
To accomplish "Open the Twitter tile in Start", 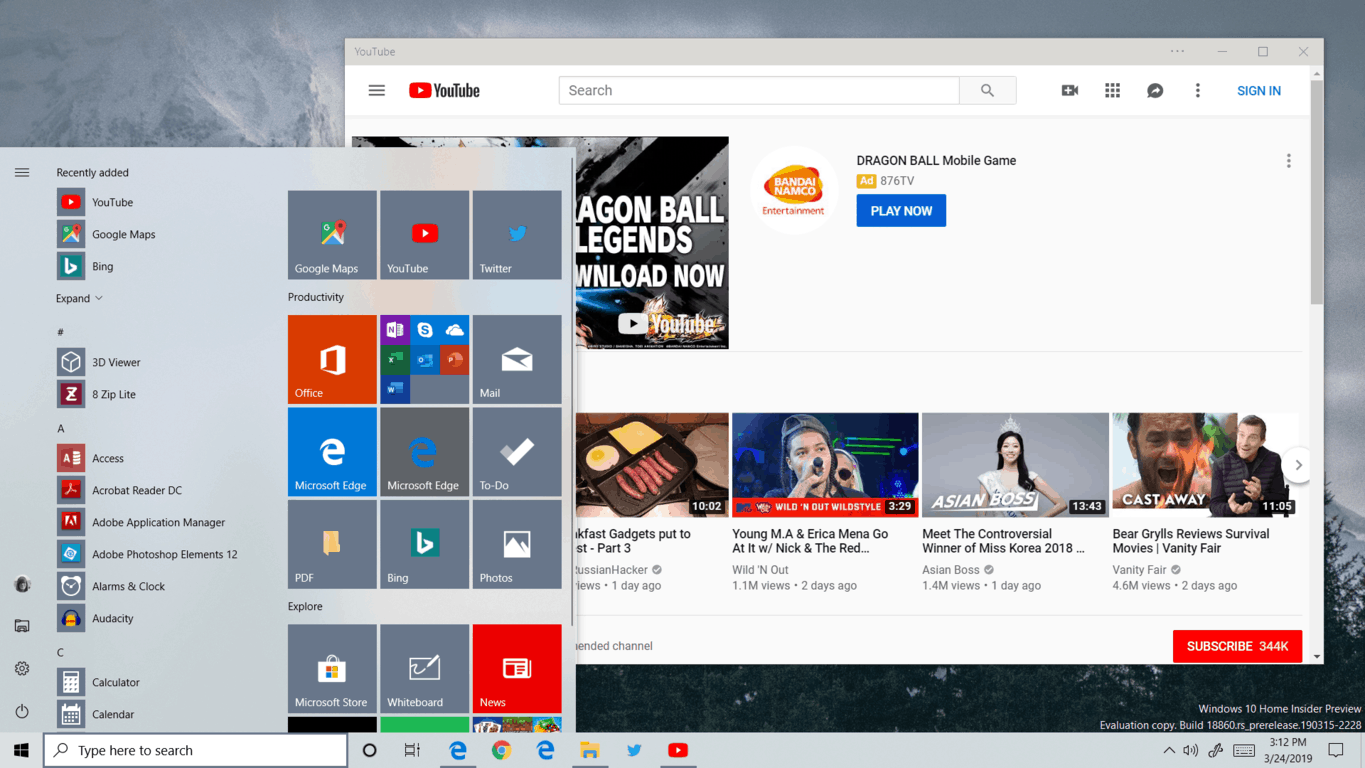I will click(x=517, y=235).
